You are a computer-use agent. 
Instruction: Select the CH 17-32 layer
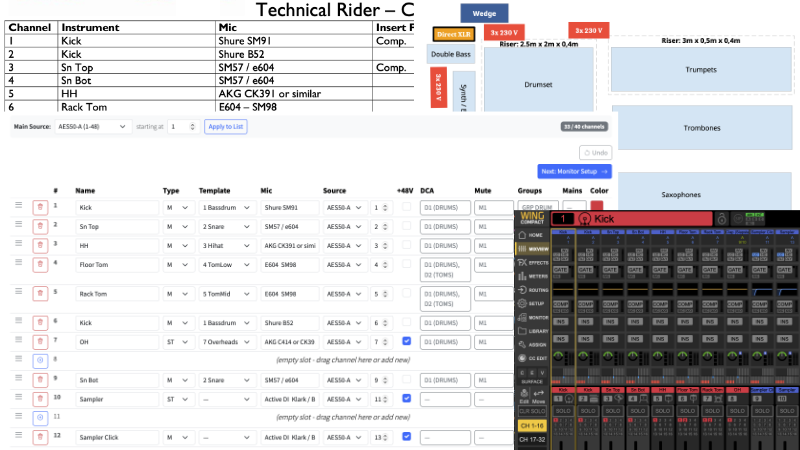[x=532, y=439]
